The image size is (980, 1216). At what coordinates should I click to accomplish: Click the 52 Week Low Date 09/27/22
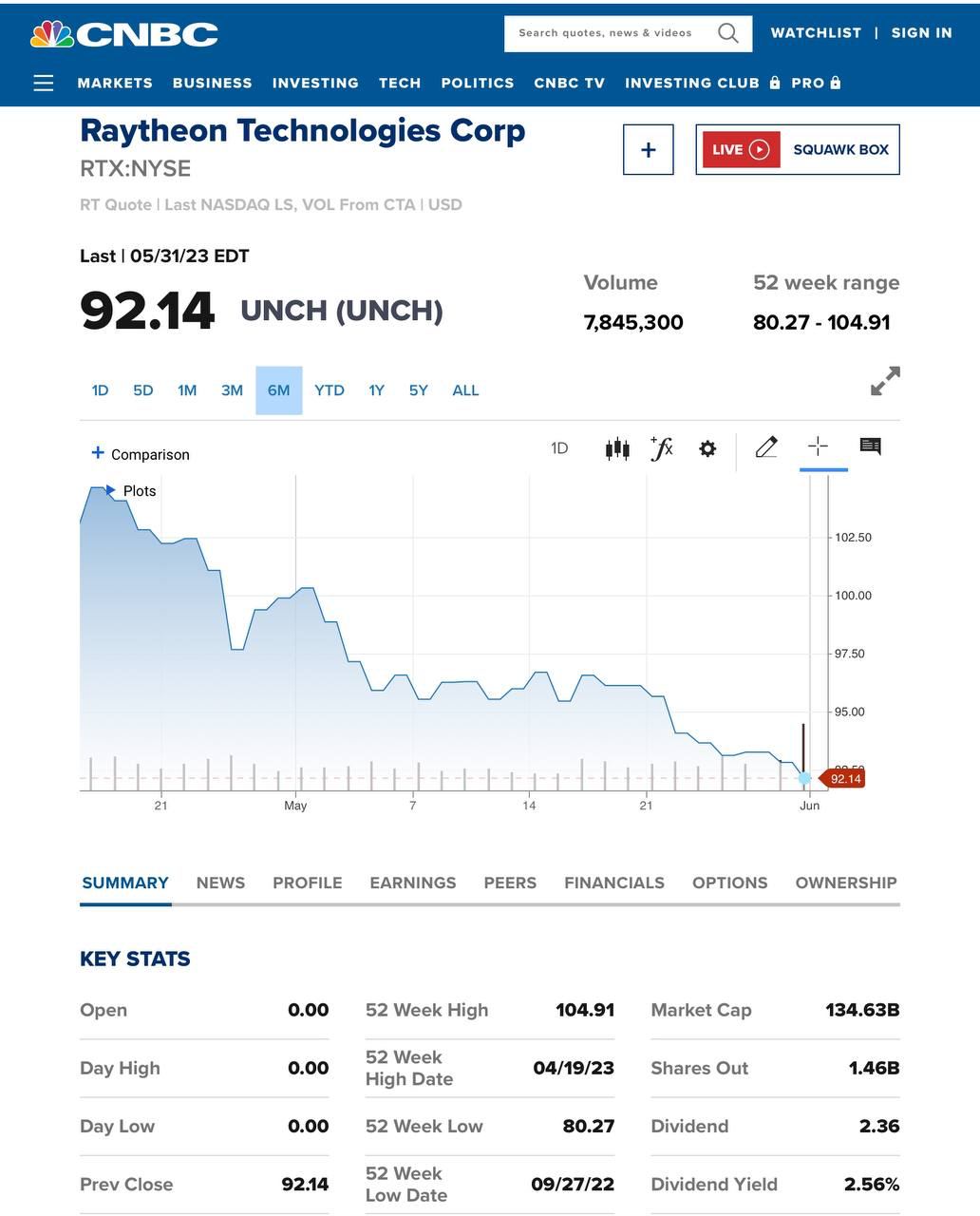click(573, 1184)
